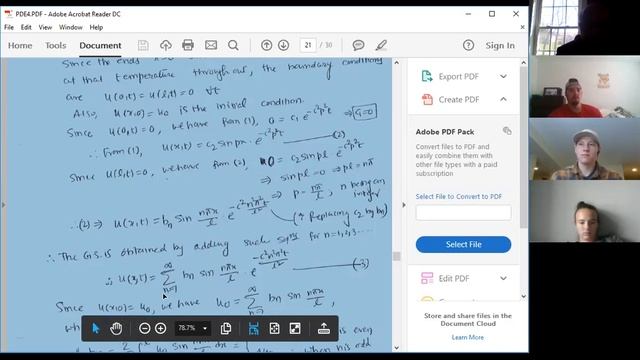The image size is (640, 360).
Task: Click Sign In
Action: pos(500,45)
